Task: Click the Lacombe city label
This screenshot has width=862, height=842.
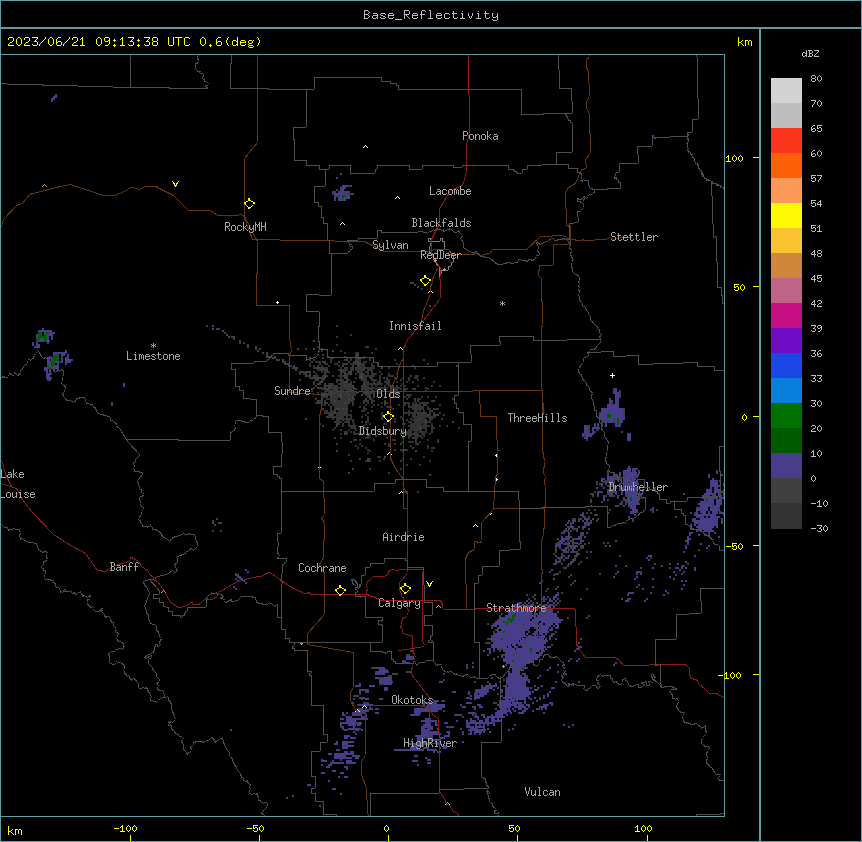Action: pyautogui.click(x=450, y=191)
